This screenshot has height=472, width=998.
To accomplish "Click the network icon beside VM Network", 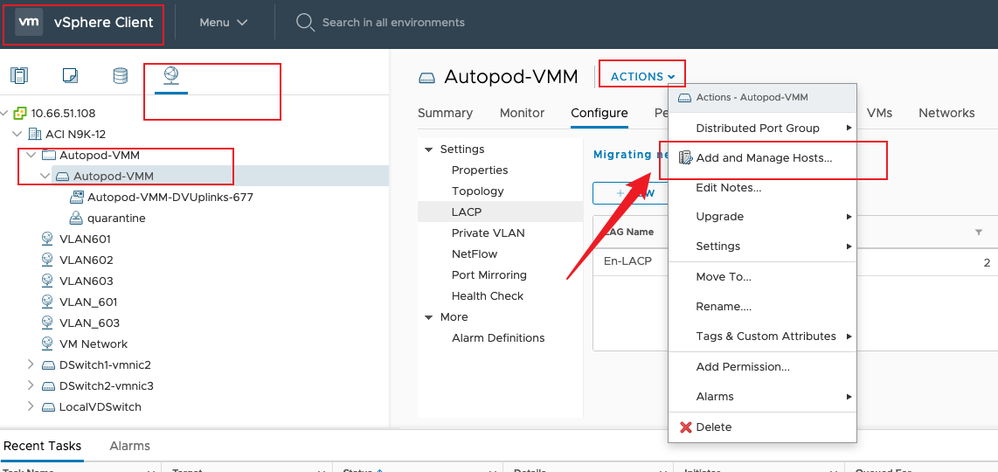I will point(48,344).
